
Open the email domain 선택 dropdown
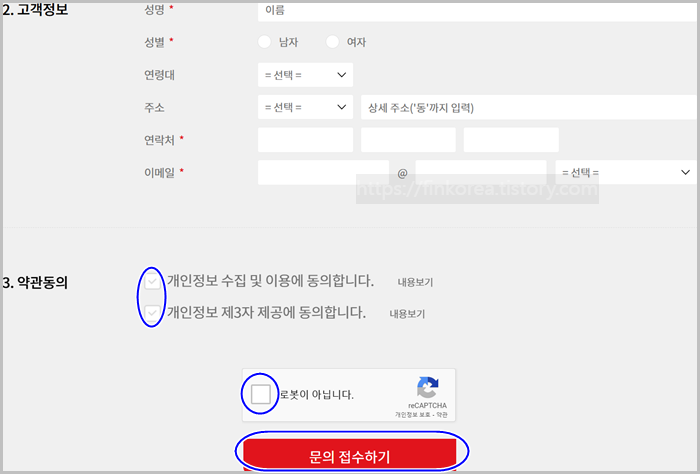point(626,172)
